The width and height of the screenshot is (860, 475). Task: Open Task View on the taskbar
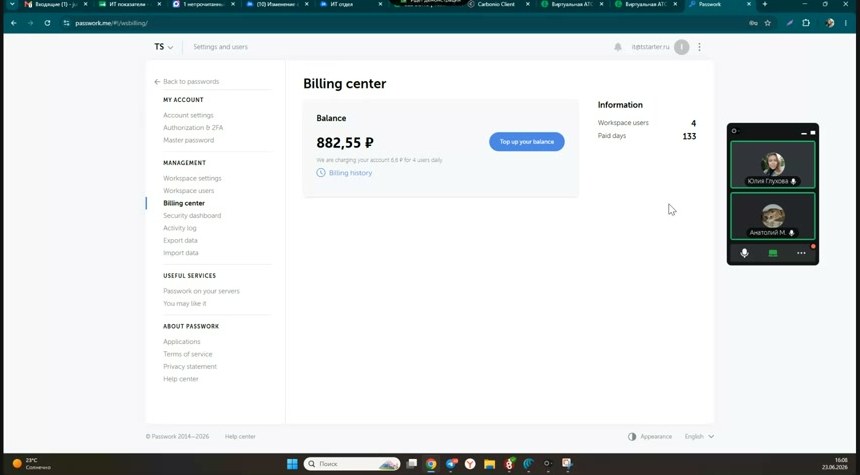pos(412,464)
